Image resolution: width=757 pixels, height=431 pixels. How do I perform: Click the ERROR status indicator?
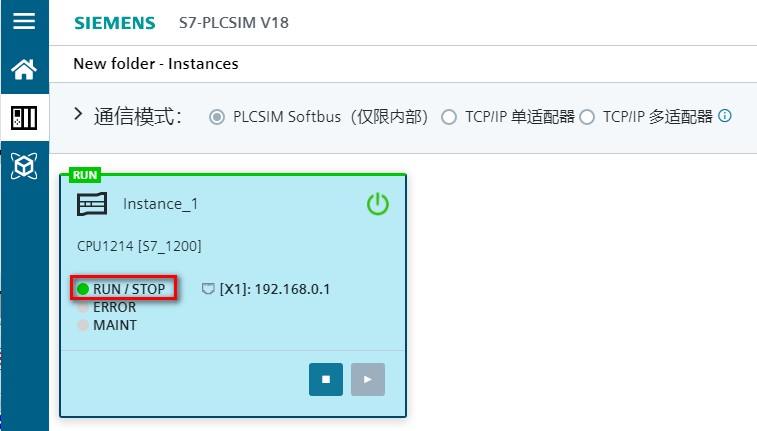(x=83, y=307)
